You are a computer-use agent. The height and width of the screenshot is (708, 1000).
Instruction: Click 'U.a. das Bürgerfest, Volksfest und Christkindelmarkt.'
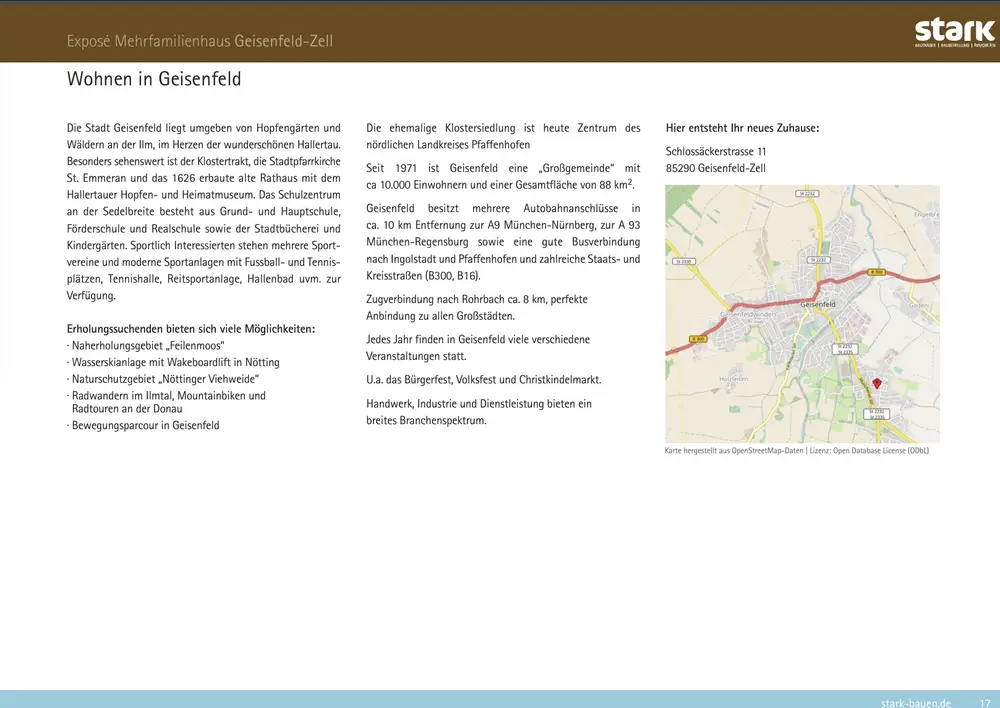(x=484, y=380)
